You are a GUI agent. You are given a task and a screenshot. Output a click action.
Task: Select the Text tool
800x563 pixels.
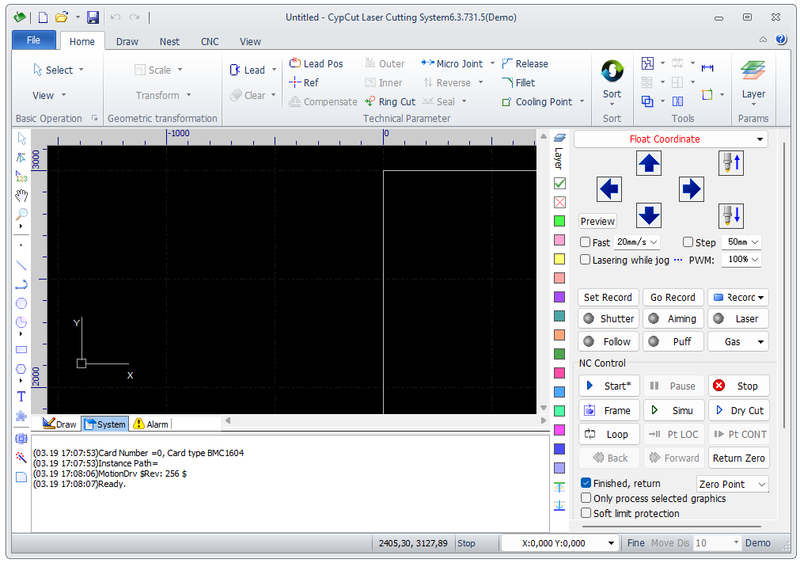(21, 397)
